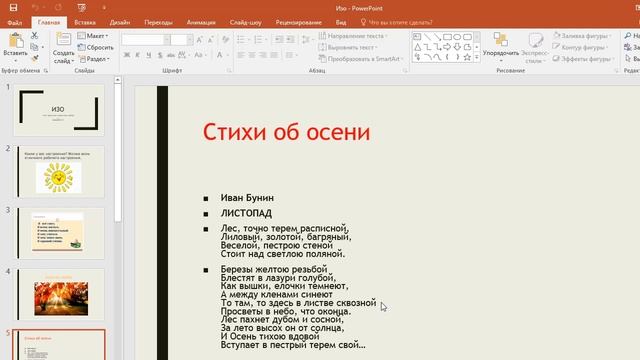640x360 pixels.
Task: Increase list indent level icon
Action: click(290, 40)
